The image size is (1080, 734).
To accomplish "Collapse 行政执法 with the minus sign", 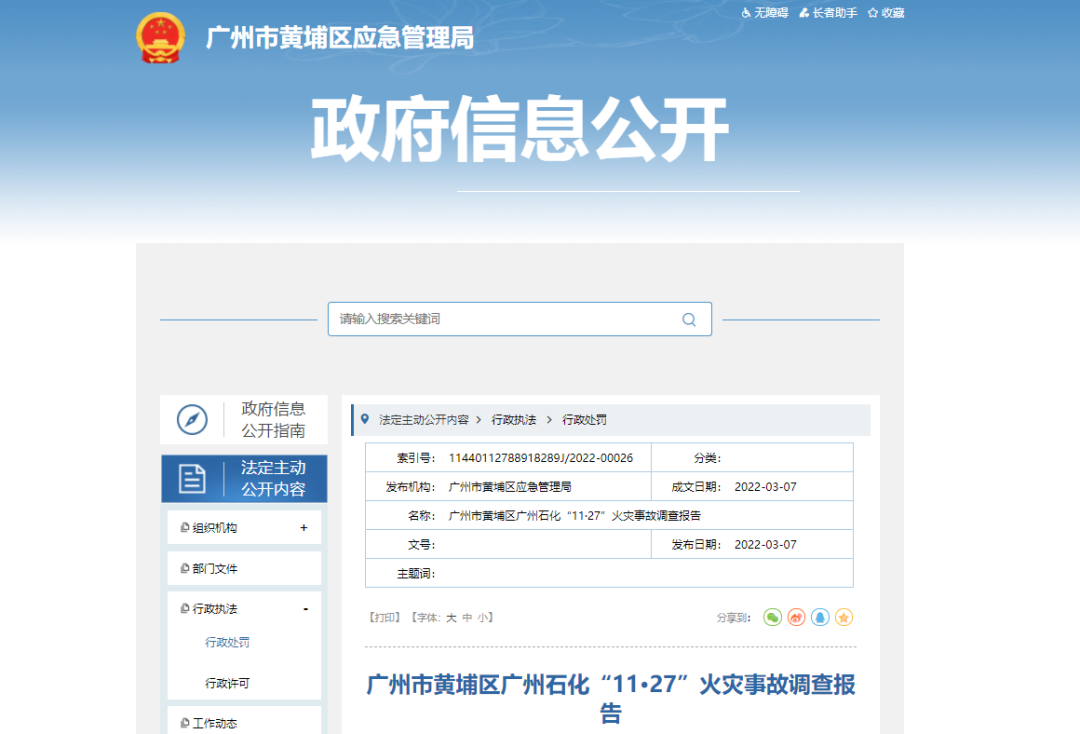I will click(305, 609).
